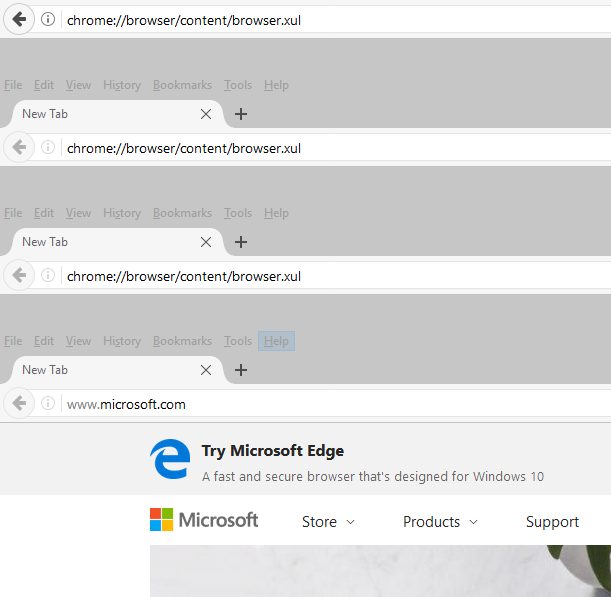Expand the Products dropdown menu
Screen dimensions: 611x597
pyautogui.click(x=440, y=522)
